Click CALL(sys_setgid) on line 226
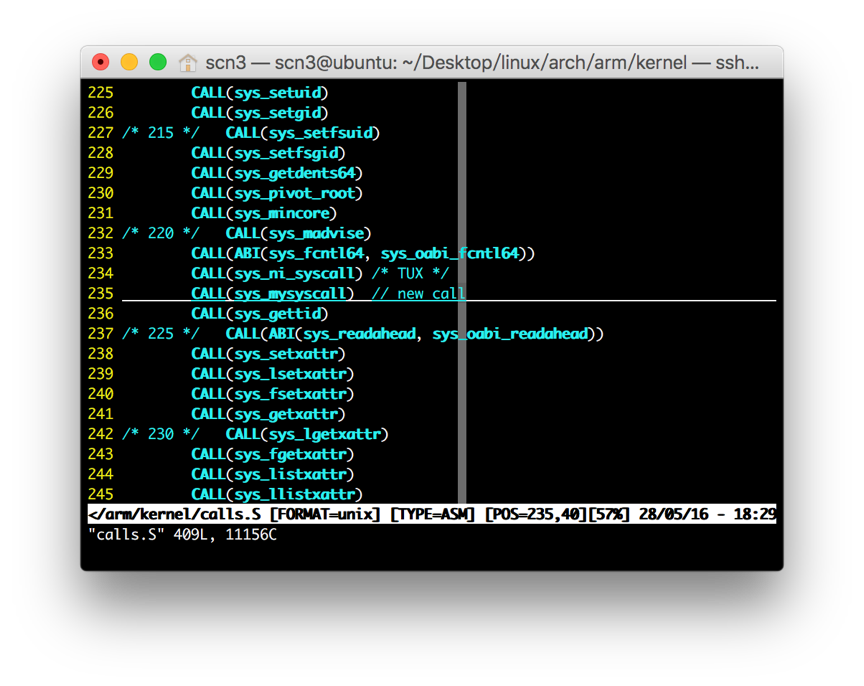The width and height of the screenshot is (864, 686). point(260,113)
